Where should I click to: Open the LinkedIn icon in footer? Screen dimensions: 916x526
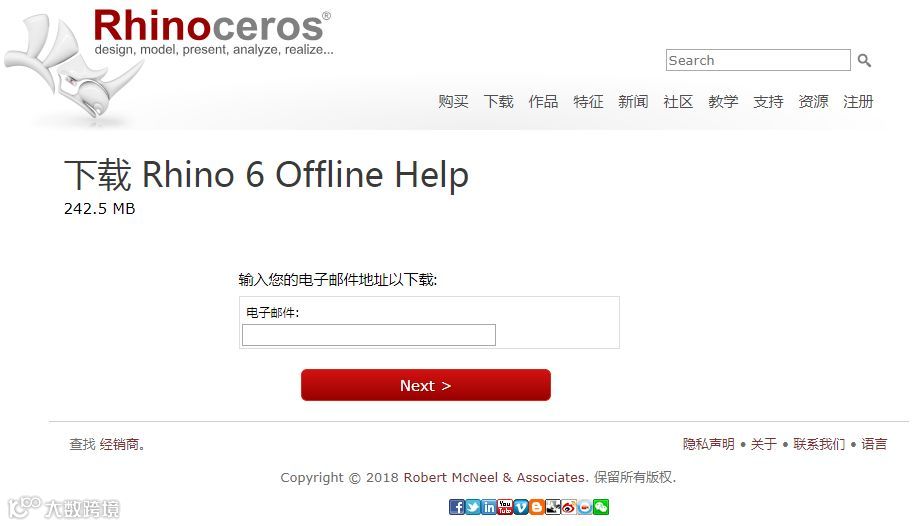click(489, 507)
